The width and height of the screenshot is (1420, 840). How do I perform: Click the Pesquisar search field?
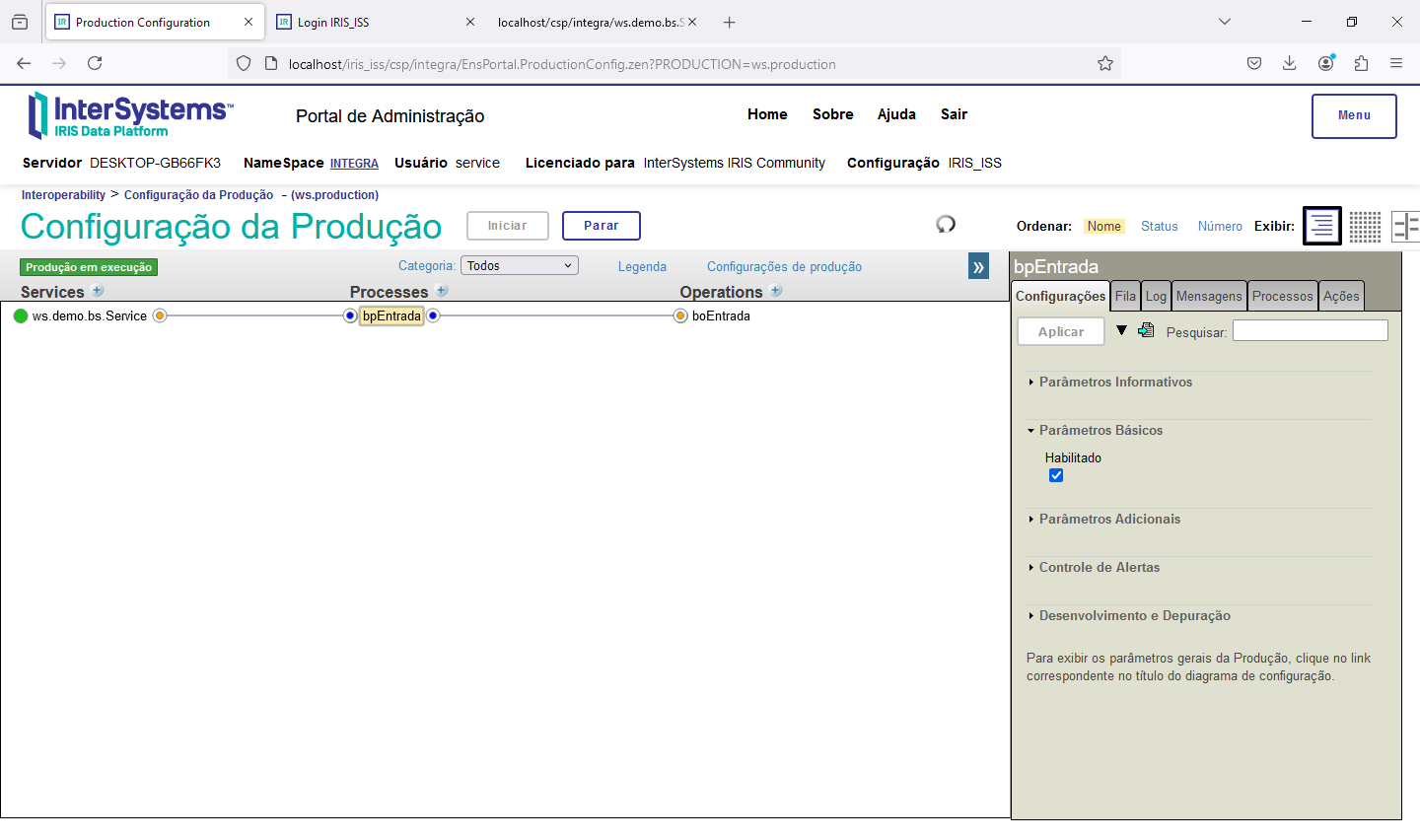click(1310, 331)
